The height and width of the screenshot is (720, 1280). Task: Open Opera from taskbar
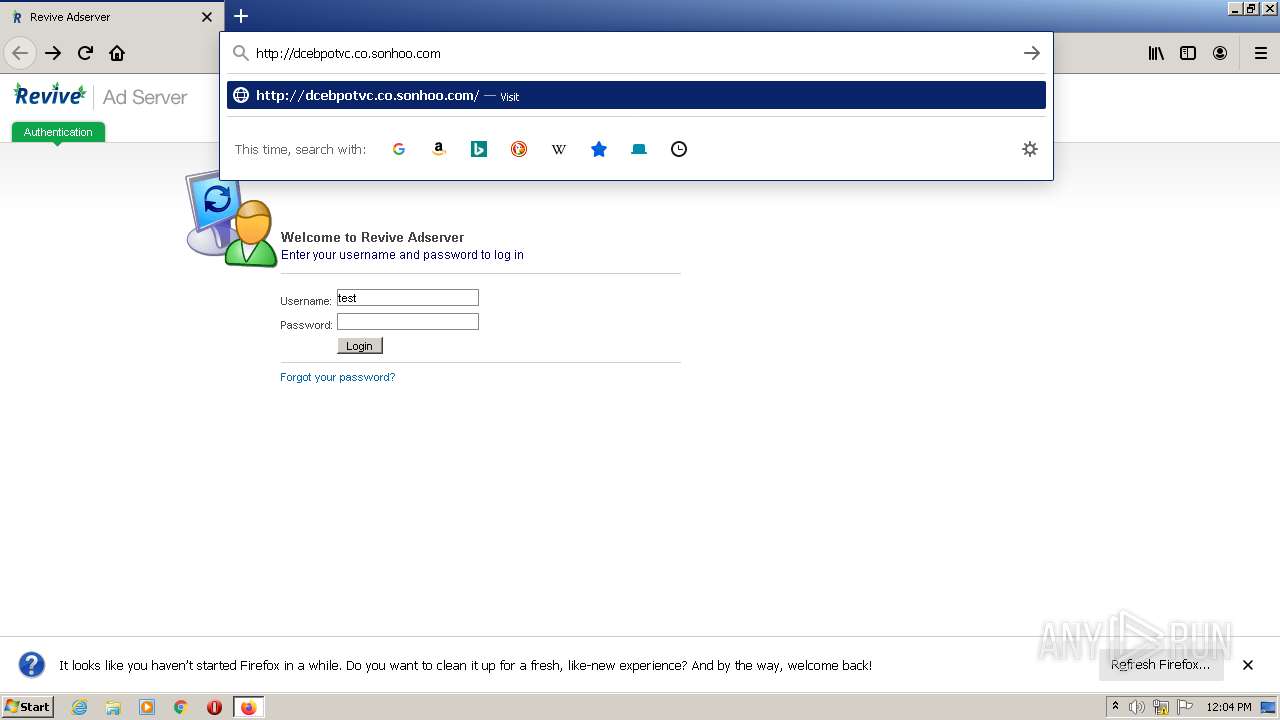pos(214,707)
